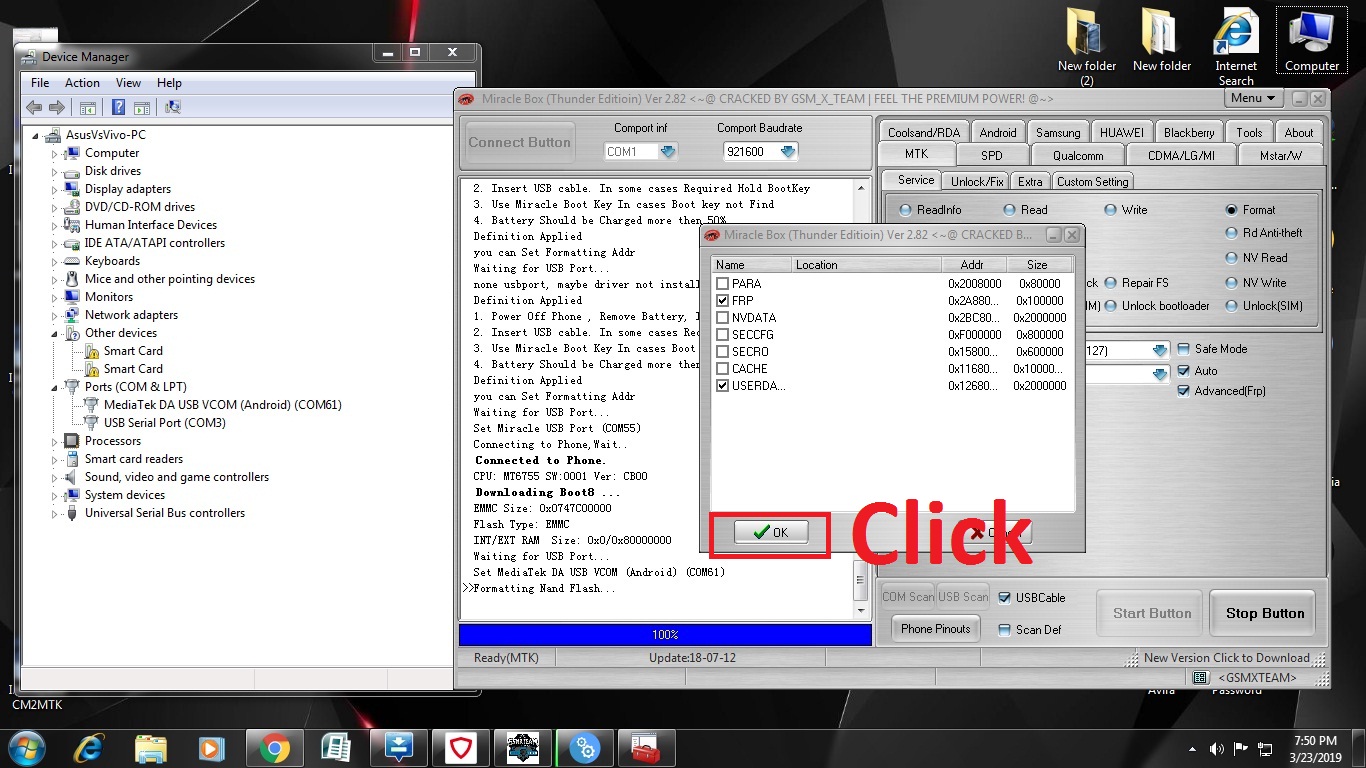This screenshot has width=1366, height=768.
Task: Open Device Manager File menu
Action: click(40, 83)
